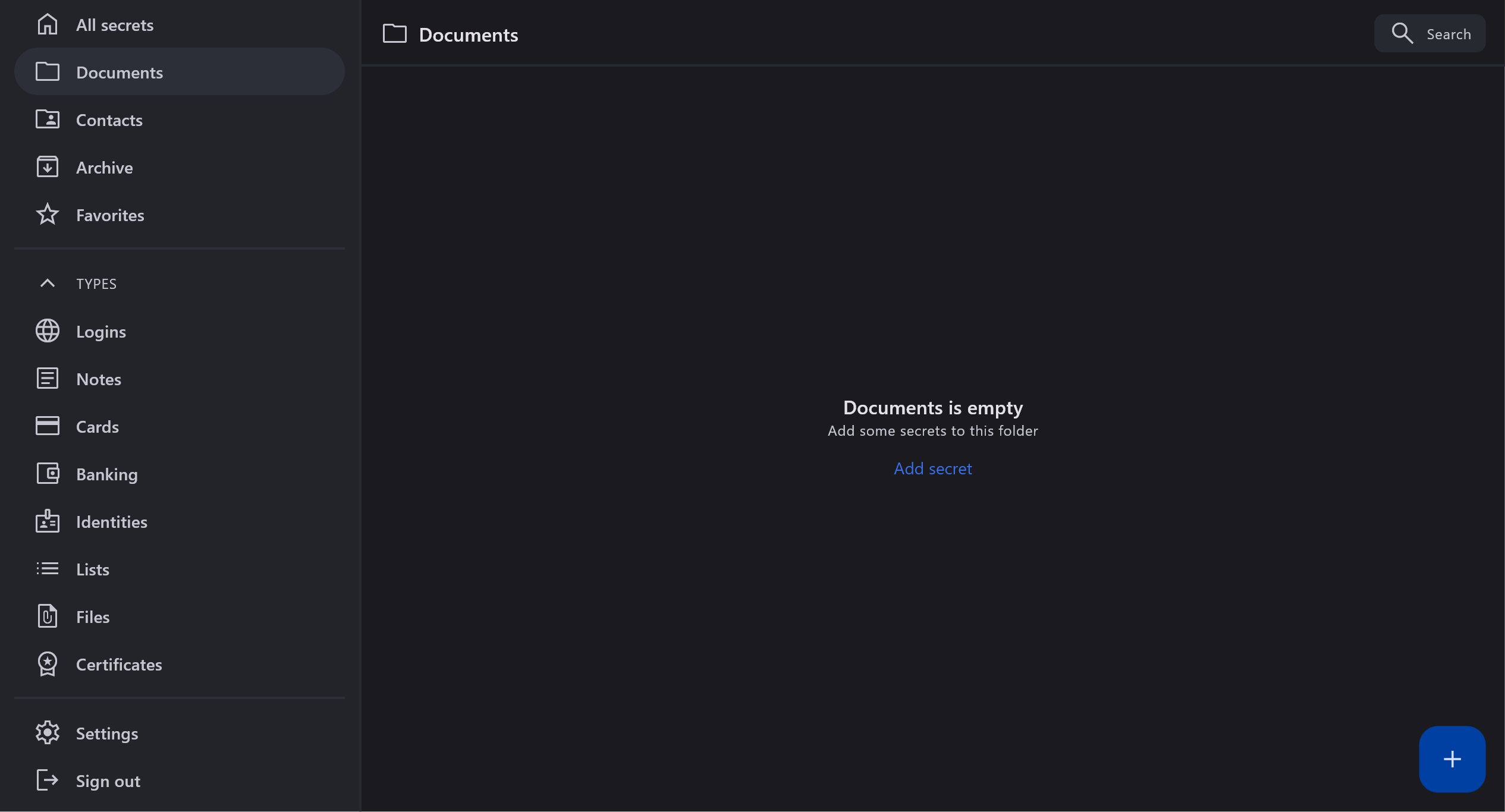Click the Logins globe icon
Viewport: 1505px width, 812px height.
(x=48, y=331)
